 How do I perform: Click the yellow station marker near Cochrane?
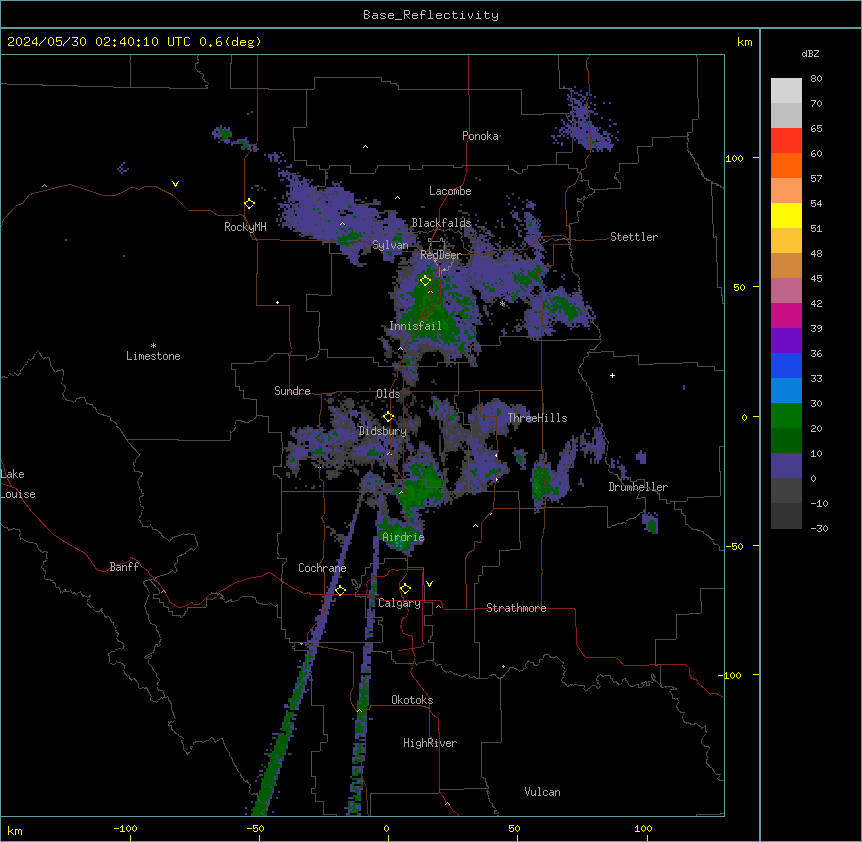(340, 591)
